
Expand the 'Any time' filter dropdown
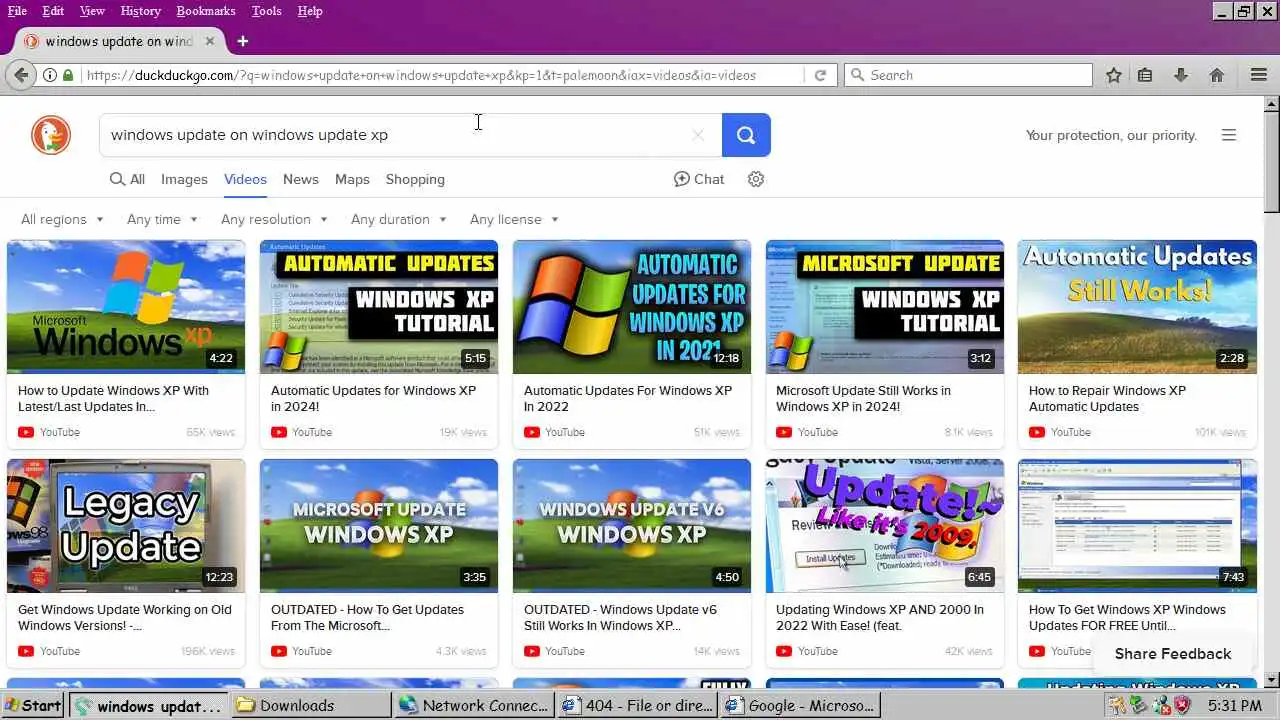pyautogui.click(x=162, y=219)
